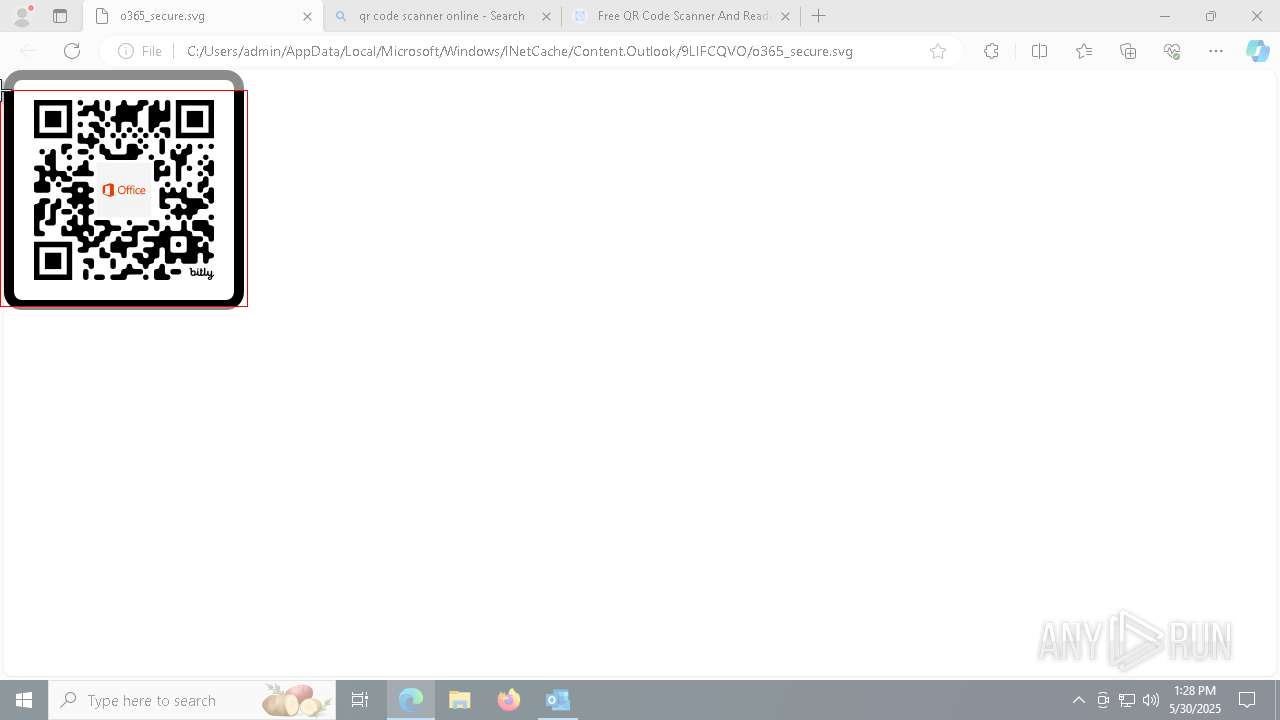Click the QR code image
Viewport: 1280px width, 720px height.
(x=124, y=190)
